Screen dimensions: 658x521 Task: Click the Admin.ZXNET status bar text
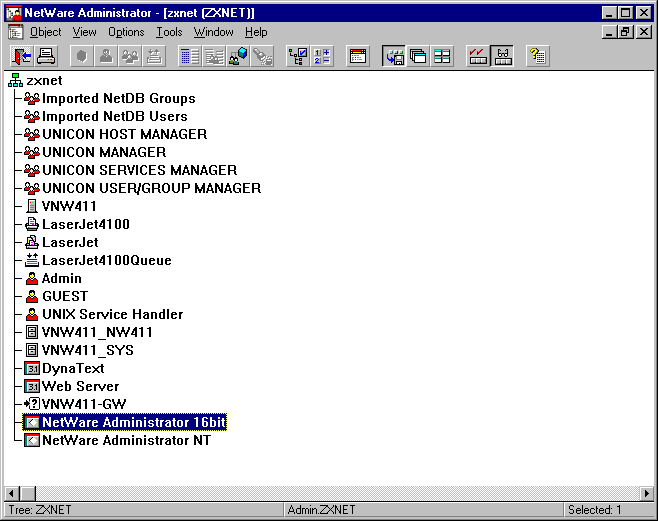click(x=321, y=510)
